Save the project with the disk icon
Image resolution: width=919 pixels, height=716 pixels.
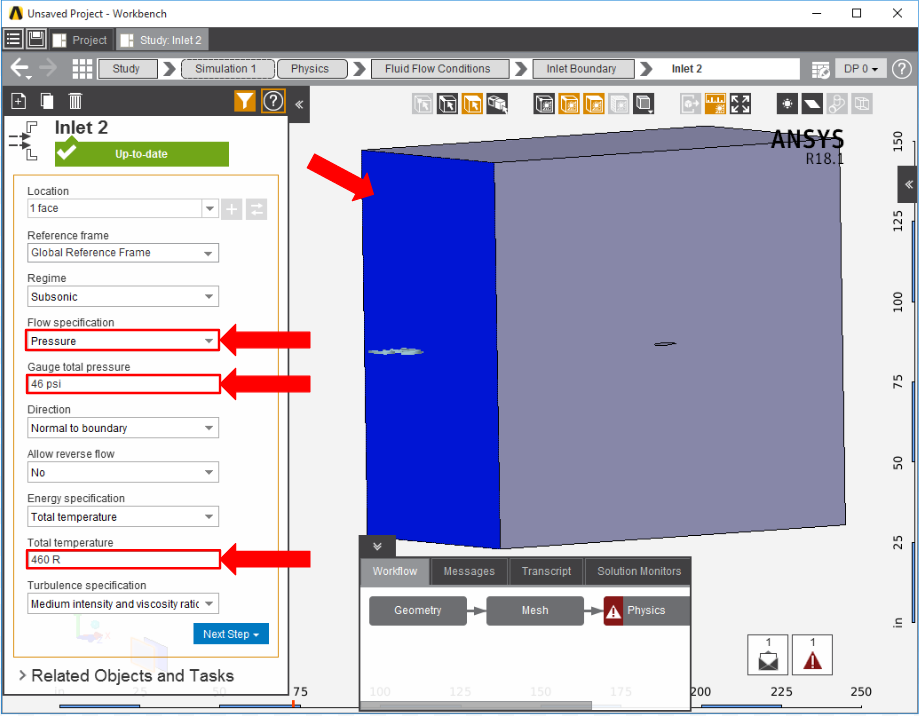pos(36,39)
